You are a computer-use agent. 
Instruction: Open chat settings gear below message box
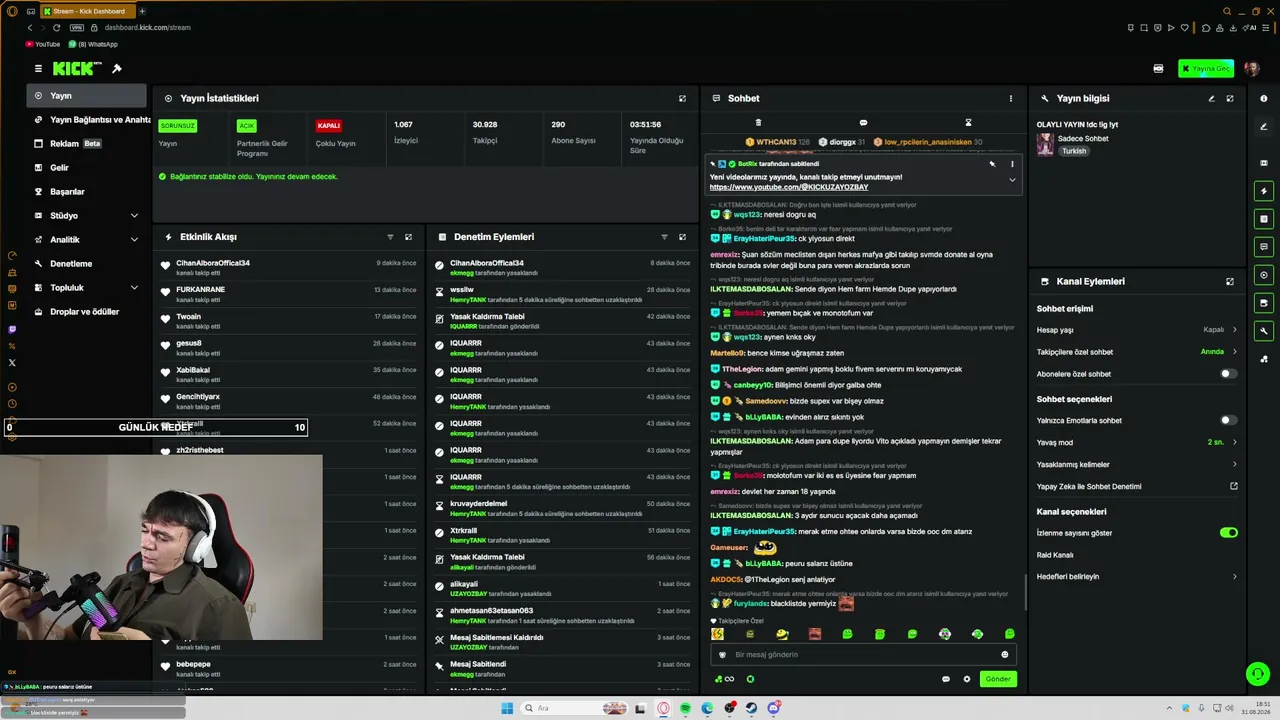967,679
